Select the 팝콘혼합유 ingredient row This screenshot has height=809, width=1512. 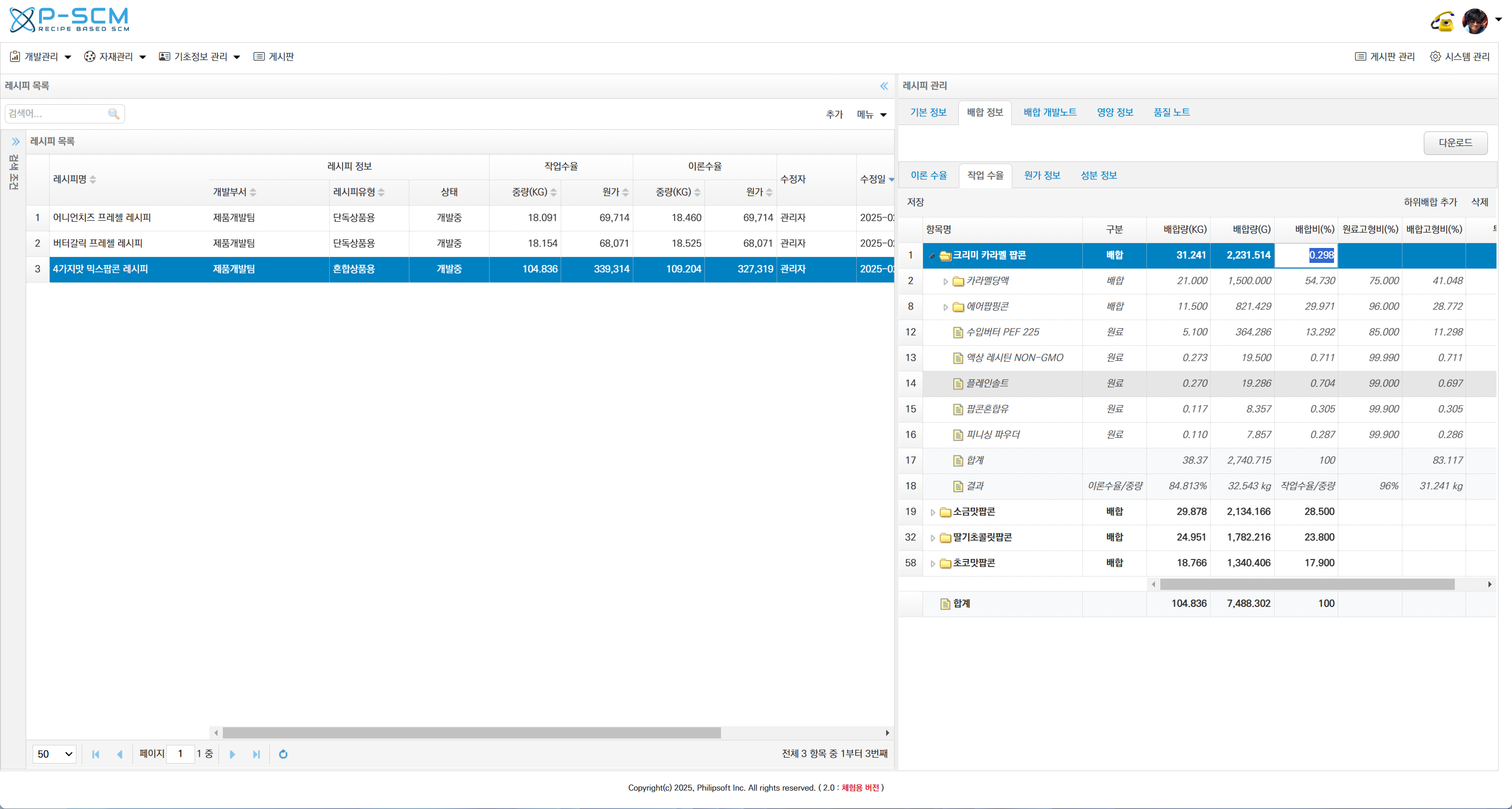[1197, 409]
